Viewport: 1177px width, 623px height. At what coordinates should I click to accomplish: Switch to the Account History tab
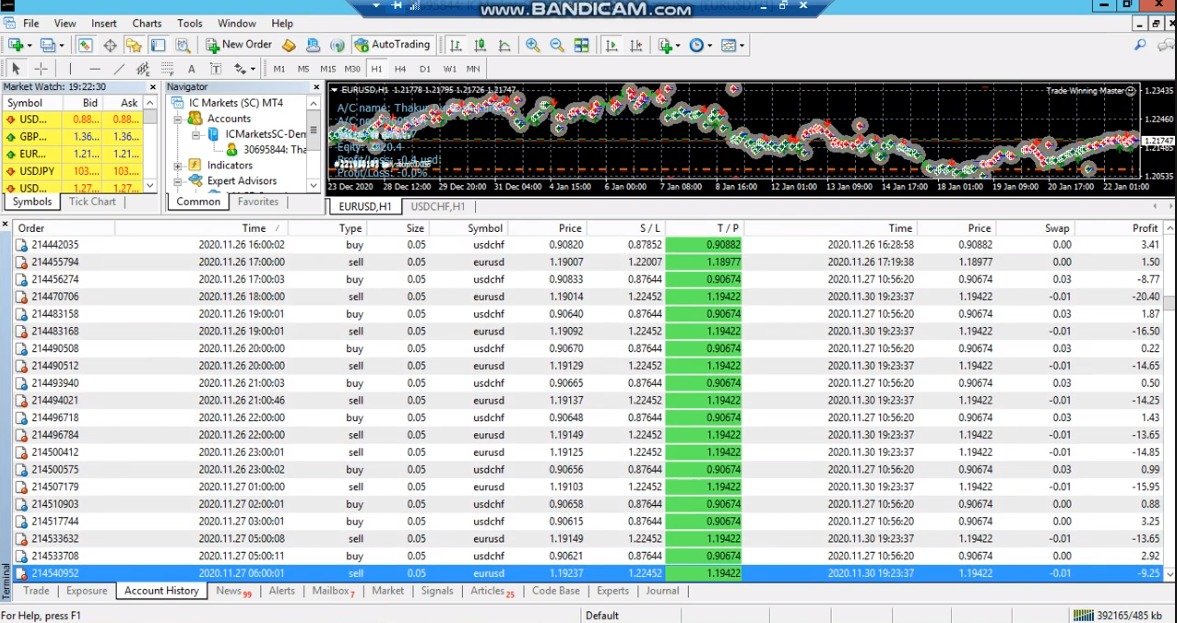(x=161, y=591)
